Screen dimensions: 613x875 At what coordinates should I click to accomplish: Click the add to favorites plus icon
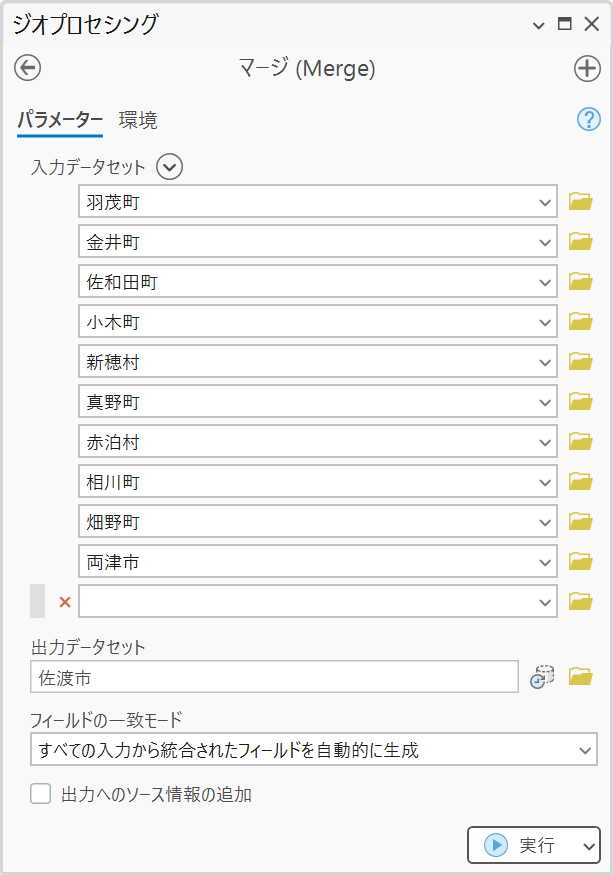tap(587, 68)
